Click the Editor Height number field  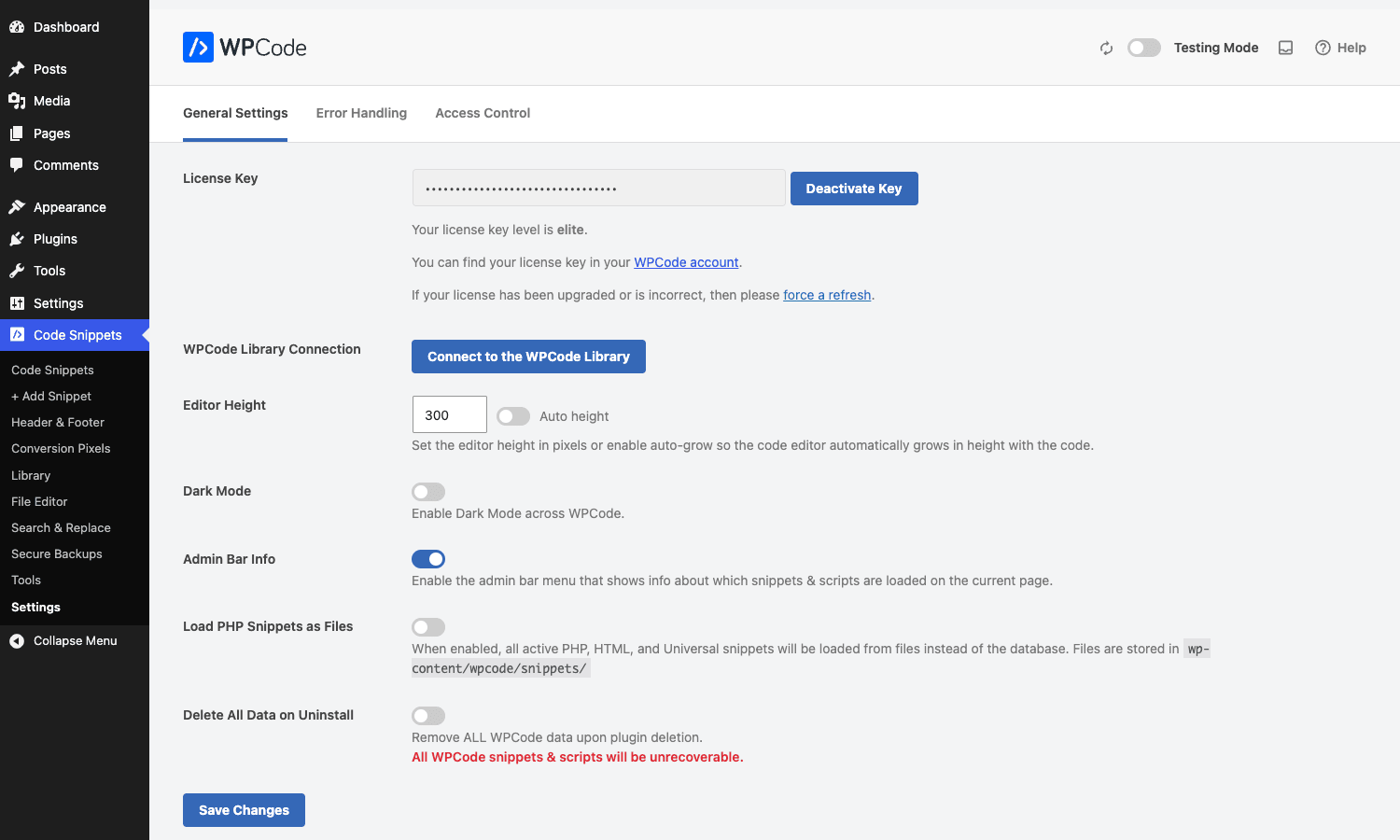tap(449, 414)
